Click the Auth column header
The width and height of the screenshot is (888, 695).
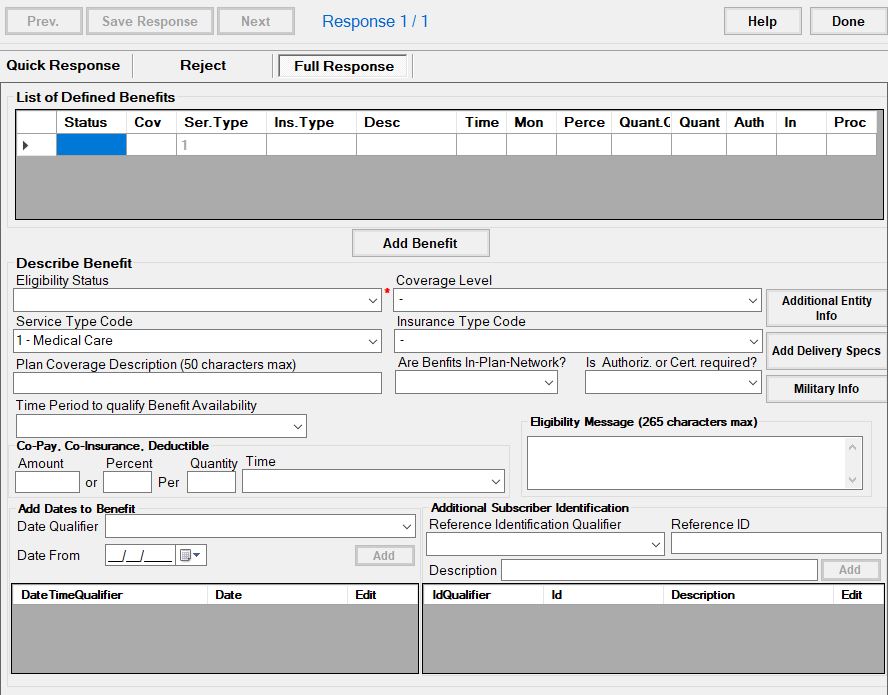751,122
